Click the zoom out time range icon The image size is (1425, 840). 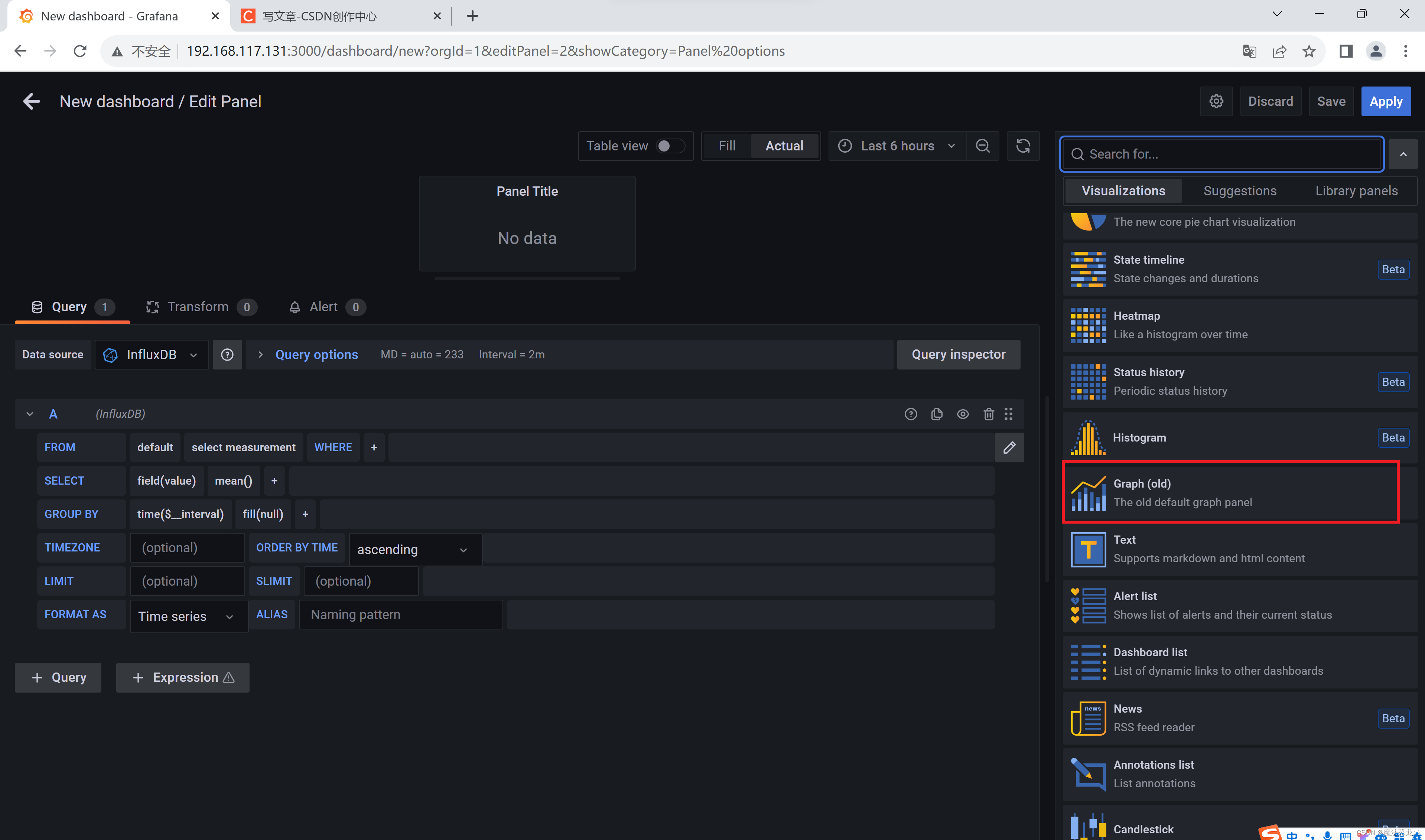tap(982, 146)
